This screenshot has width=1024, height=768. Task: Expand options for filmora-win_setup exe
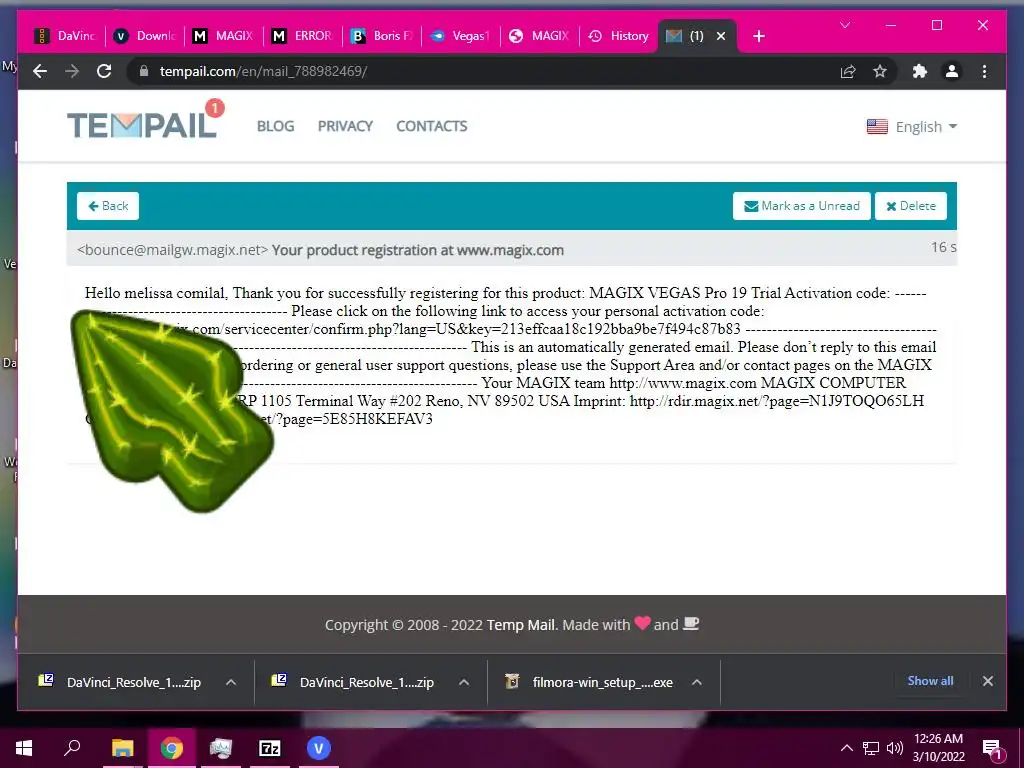coord(697,682)
